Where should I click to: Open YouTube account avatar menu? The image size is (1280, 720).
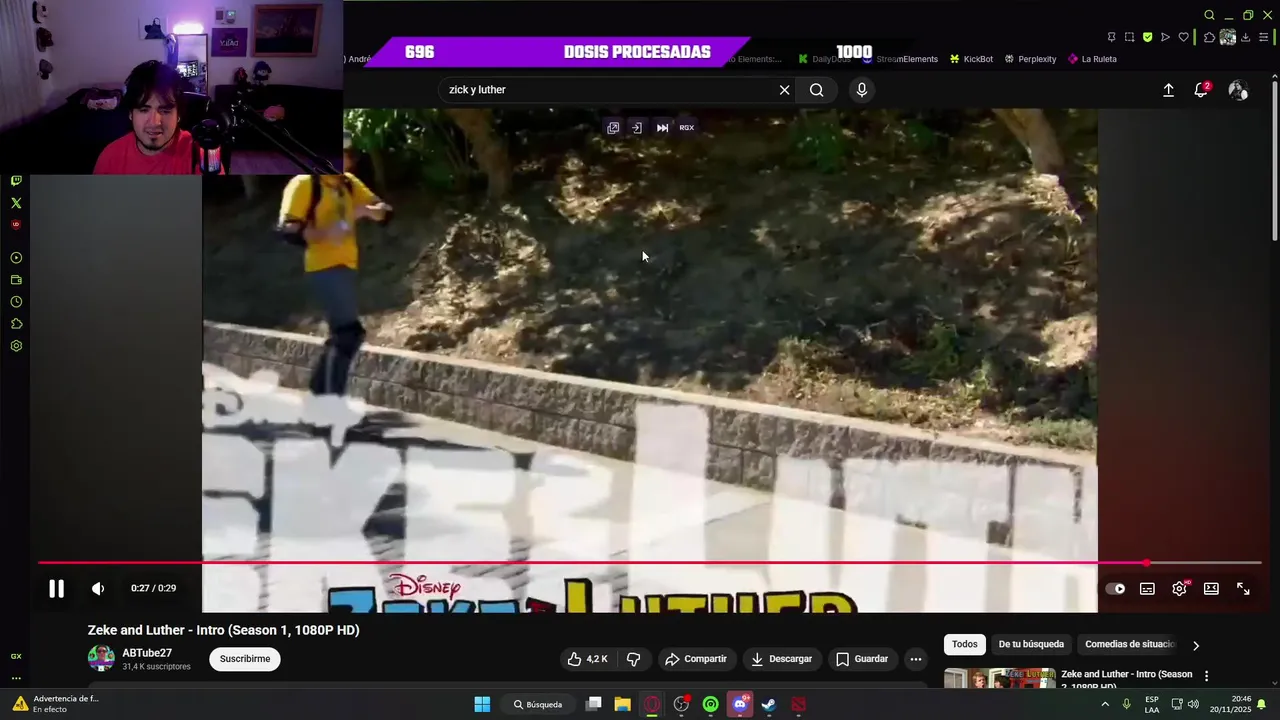click(1238, 90)
